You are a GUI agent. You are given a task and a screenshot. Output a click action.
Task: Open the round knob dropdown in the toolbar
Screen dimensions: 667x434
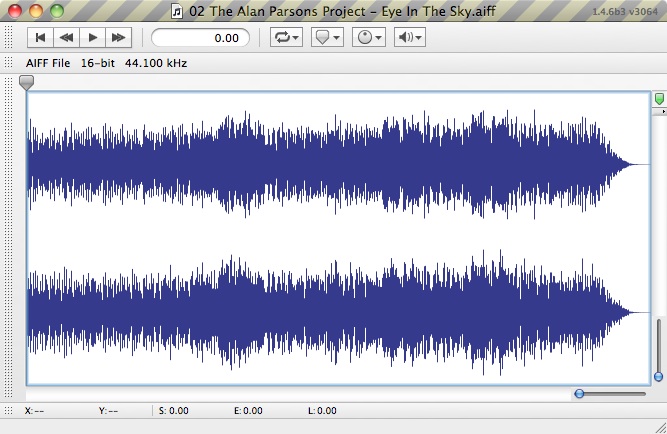368,37
